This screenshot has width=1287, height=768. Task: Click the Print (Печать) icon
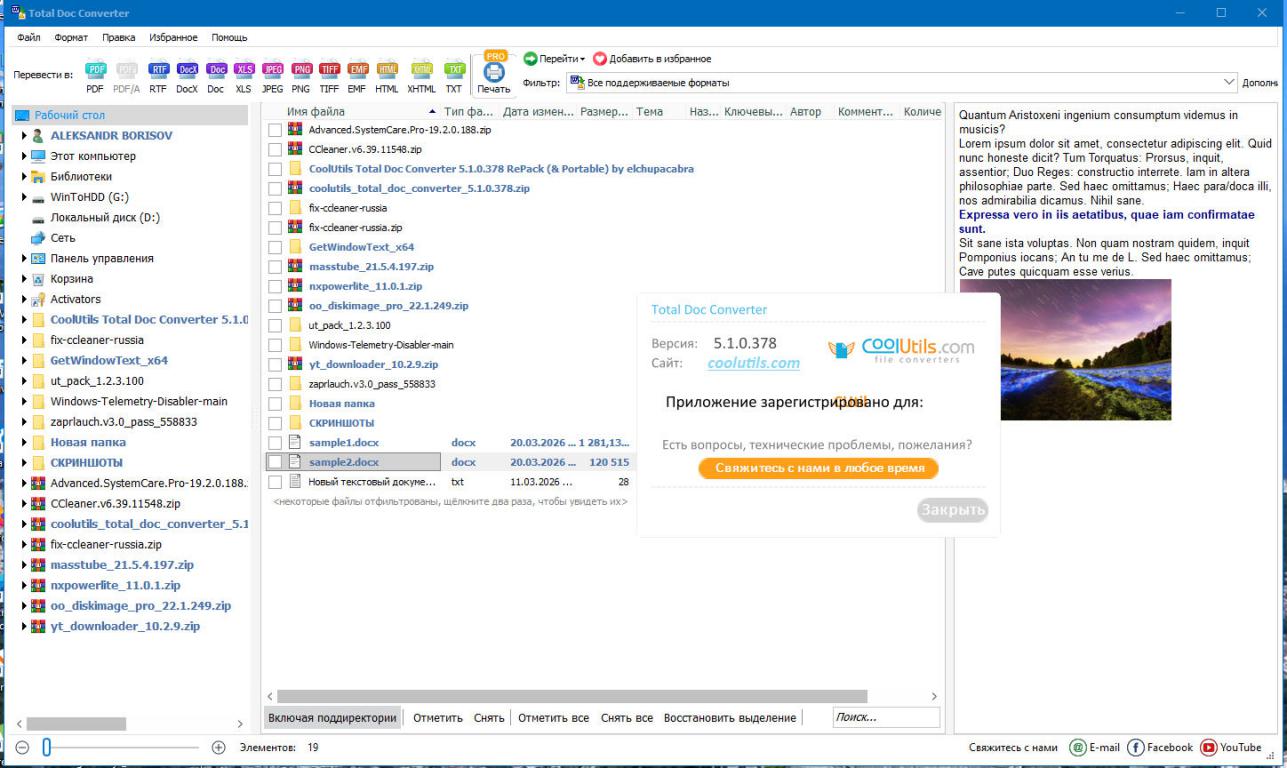(494, 73)
